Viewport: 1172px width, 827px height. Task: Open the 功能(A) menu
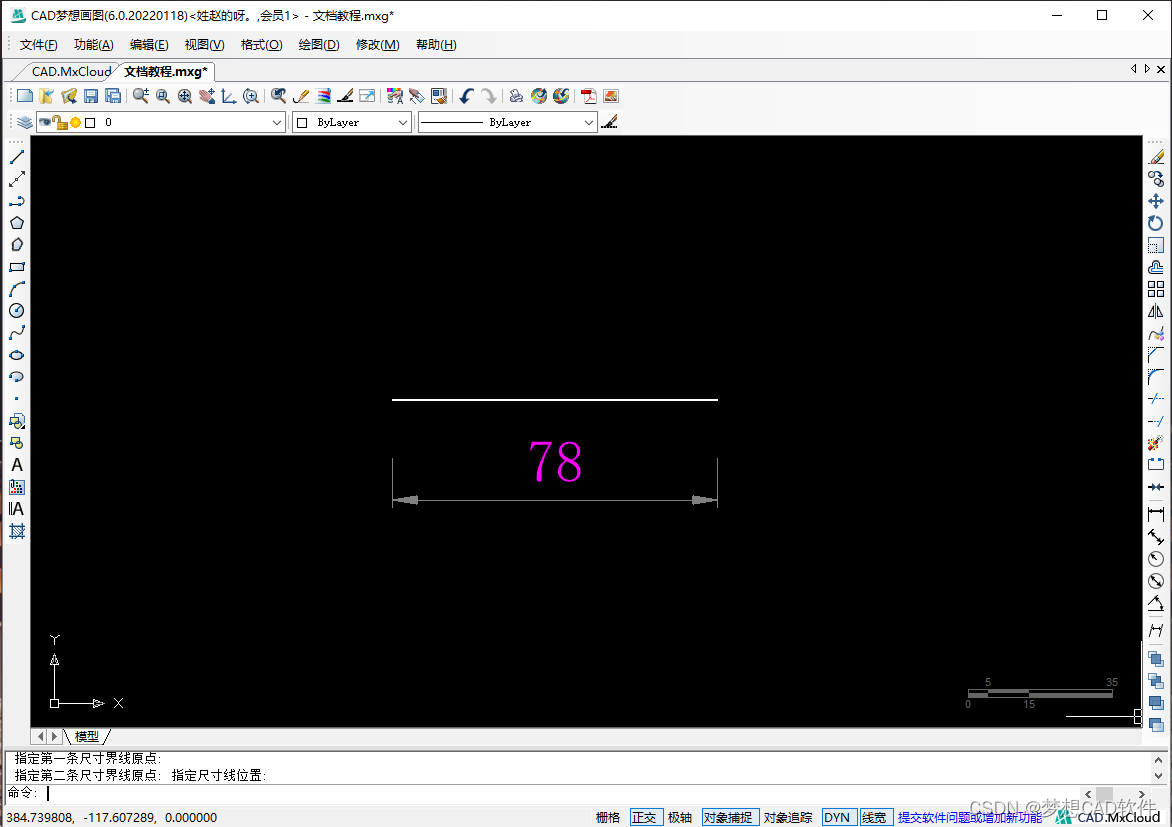[93, 45]
